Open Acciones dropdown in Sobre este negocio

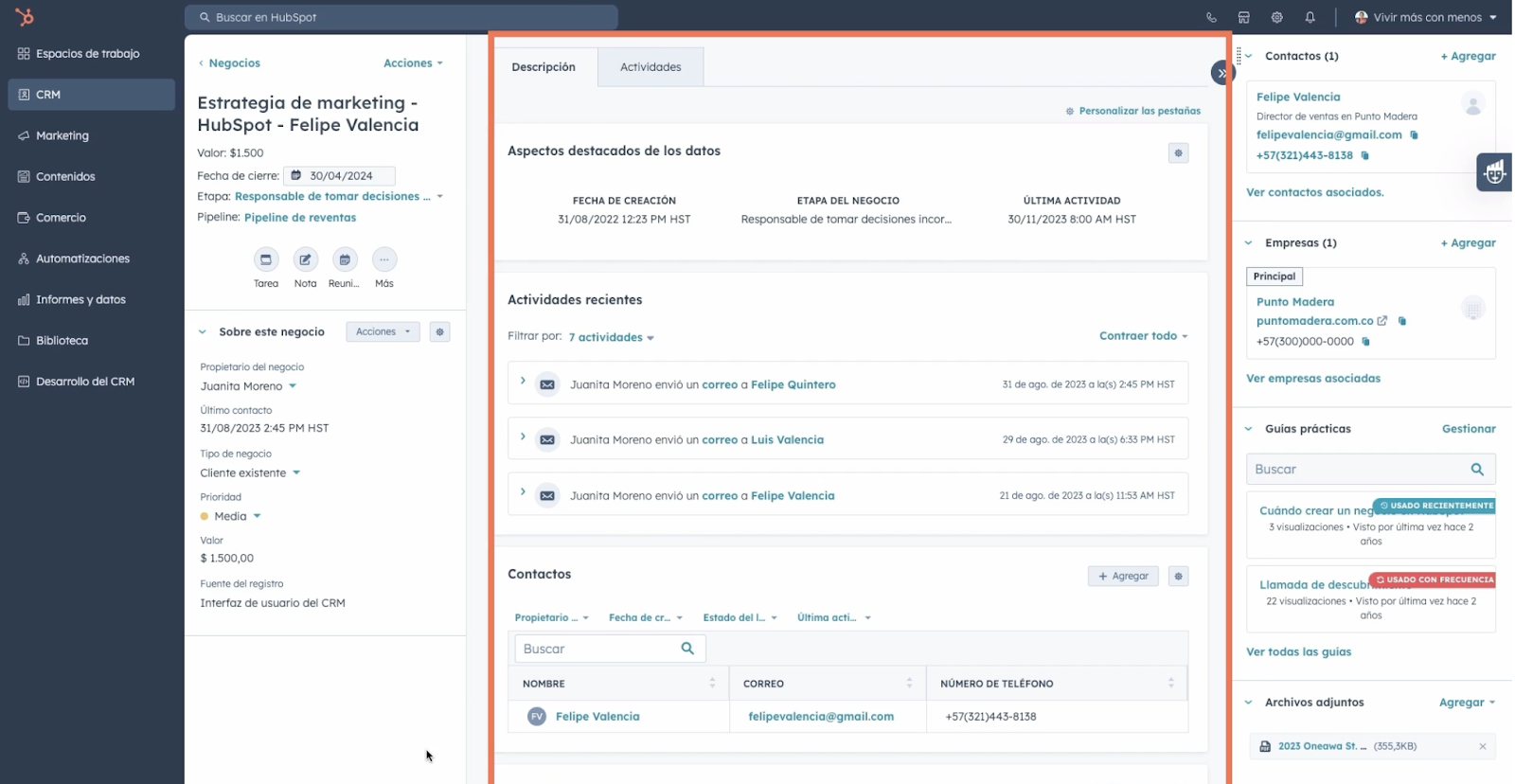pyautogui.click(x=383, y=332)
